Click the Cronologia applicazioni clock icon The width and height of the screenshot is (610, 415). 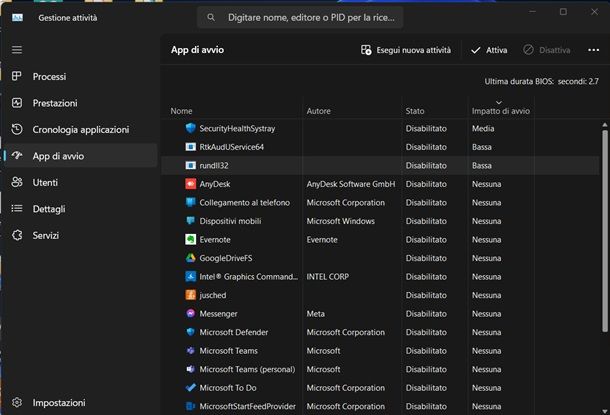click(17, 129)
